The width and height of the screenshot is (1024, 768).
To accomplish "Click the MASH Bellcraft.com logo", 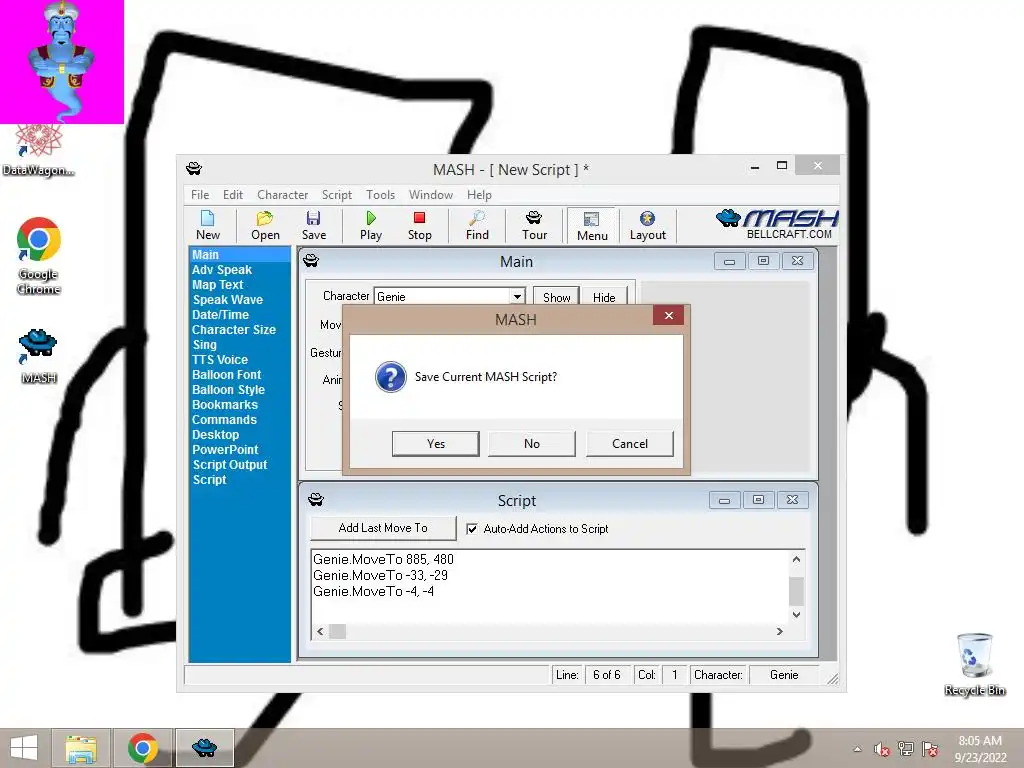I will tap(777, 225).
